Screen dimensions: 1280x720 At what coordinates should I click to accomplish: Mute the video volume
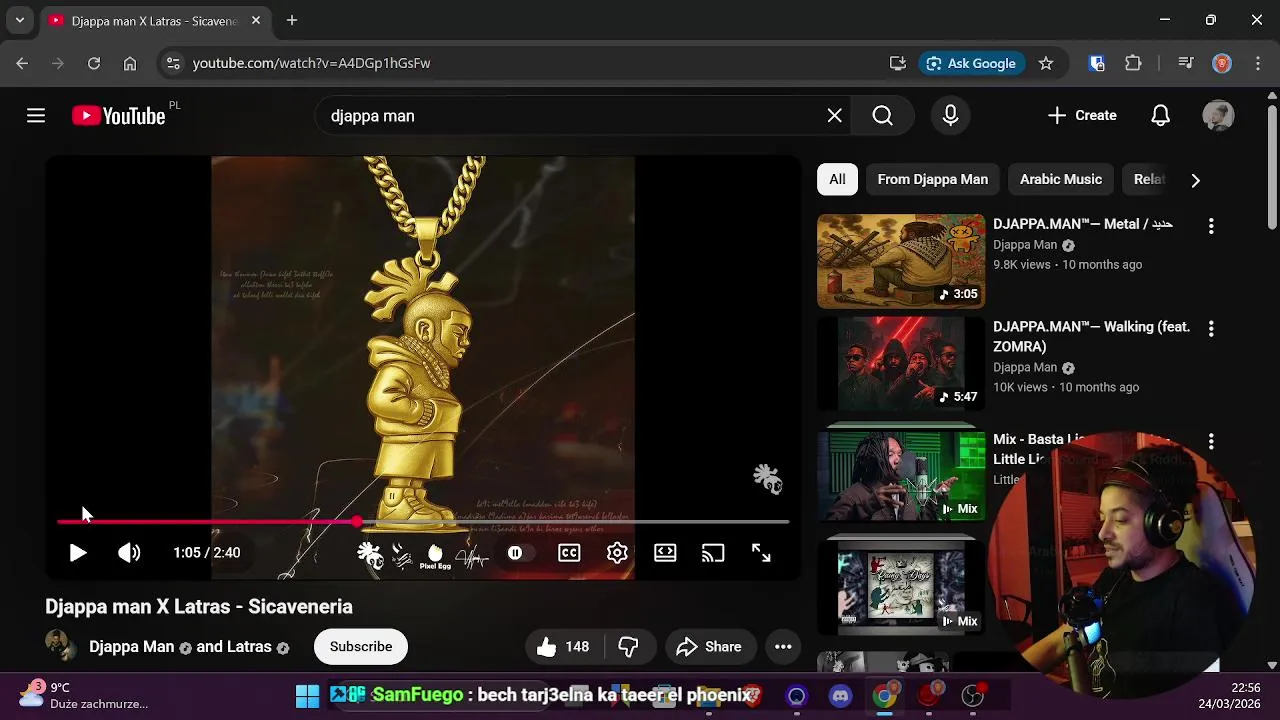129,553
